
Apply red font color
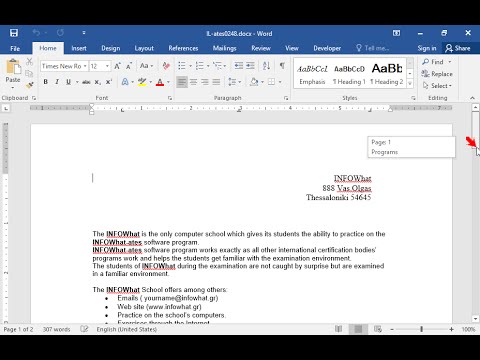(x=160, y=82)
